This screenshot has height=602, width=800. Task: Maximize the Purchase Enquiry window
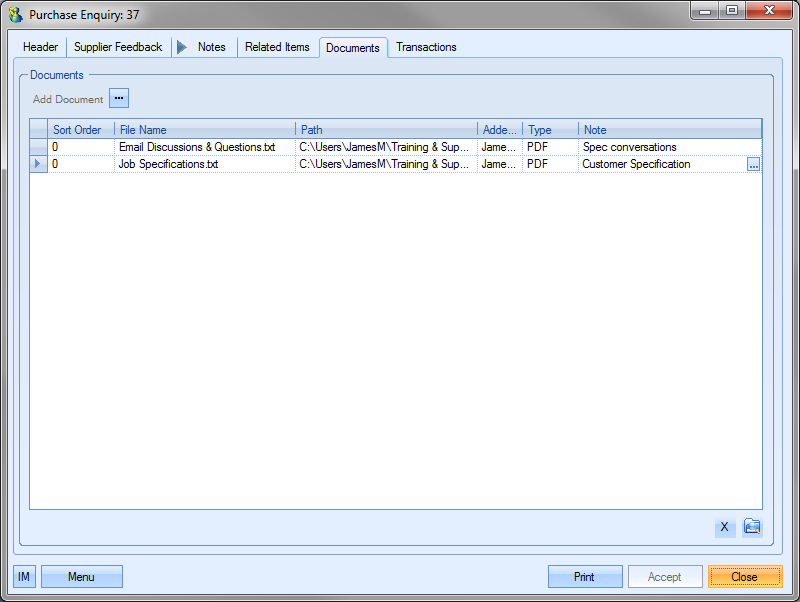(x=732, y=10)
